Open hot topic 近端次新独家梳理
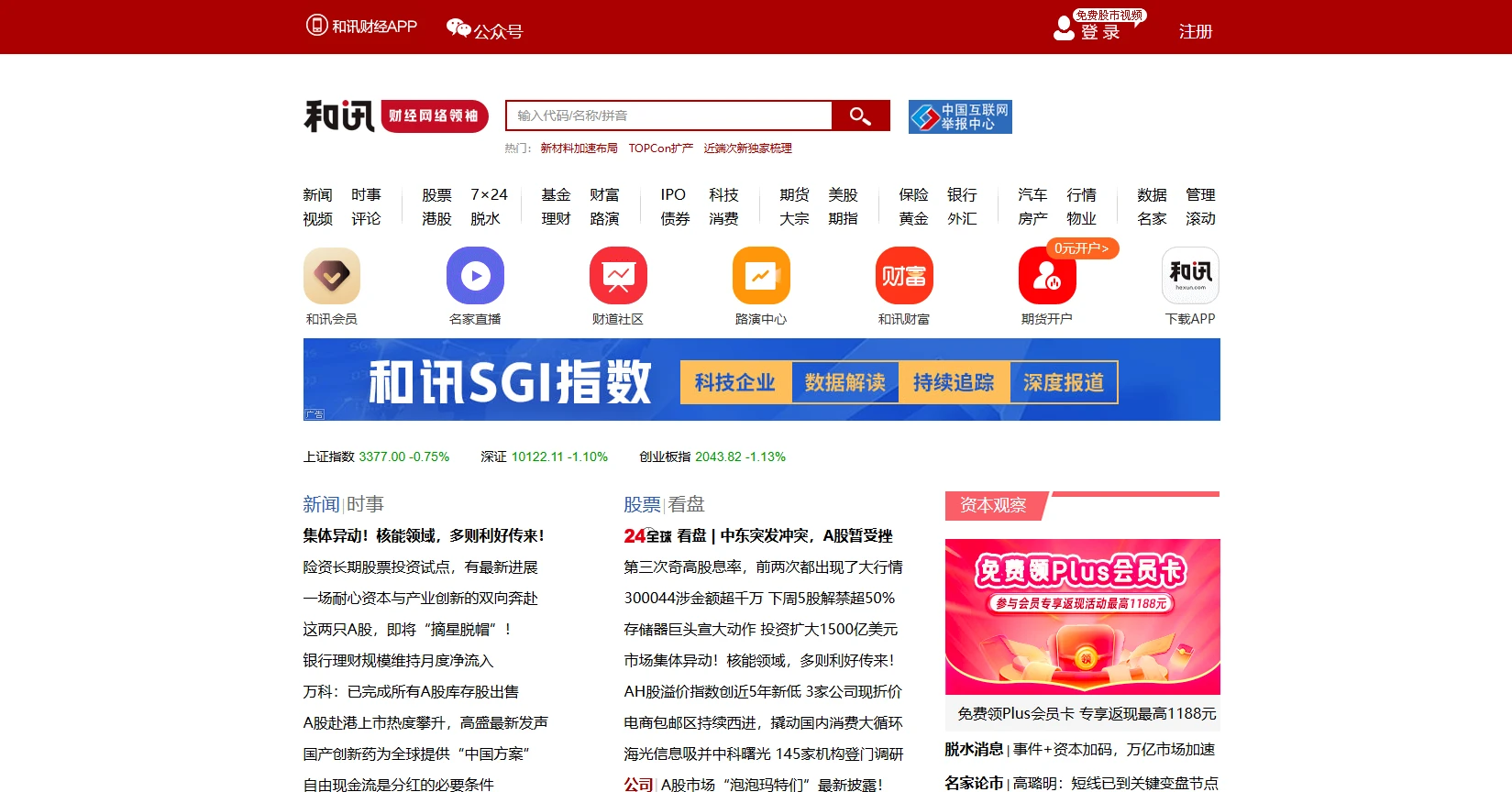The height and width of the screenshot is (792, 1512). [747, 148]
